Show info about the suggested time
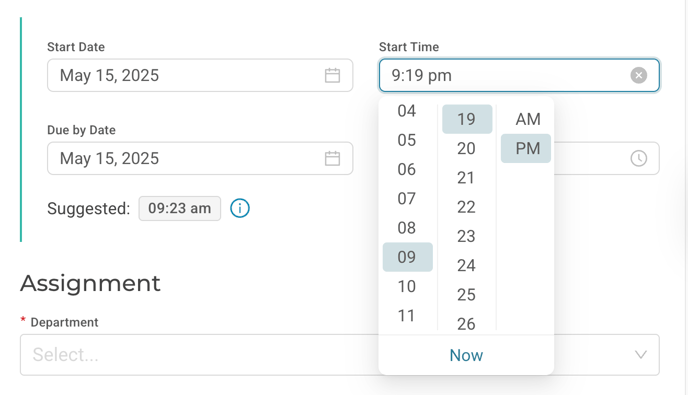The width and height of the screenshot is (688, 395). click(x=240, y=208)
